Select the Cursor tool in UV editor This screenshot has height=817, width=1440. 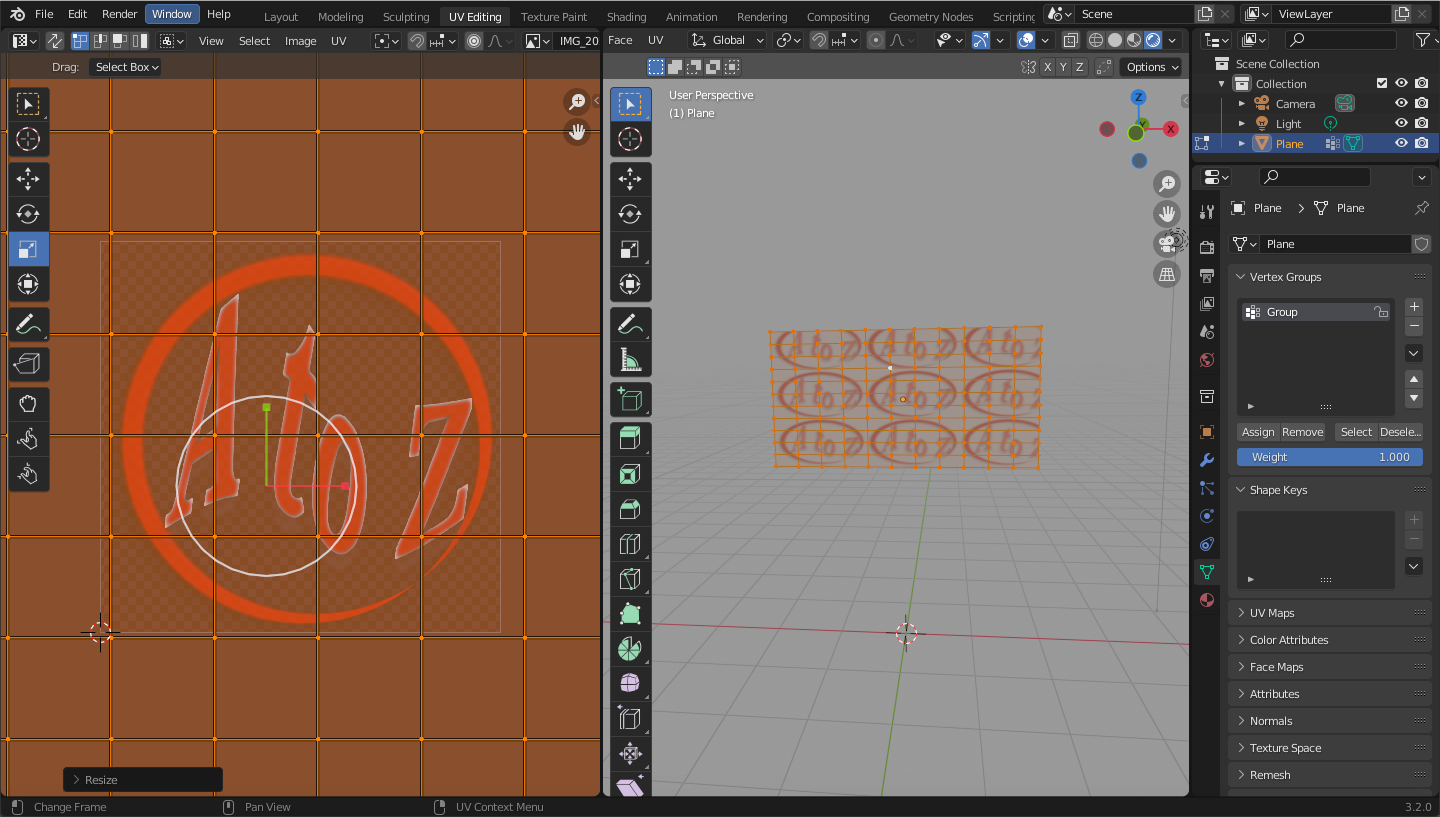[x=29, y=139]
